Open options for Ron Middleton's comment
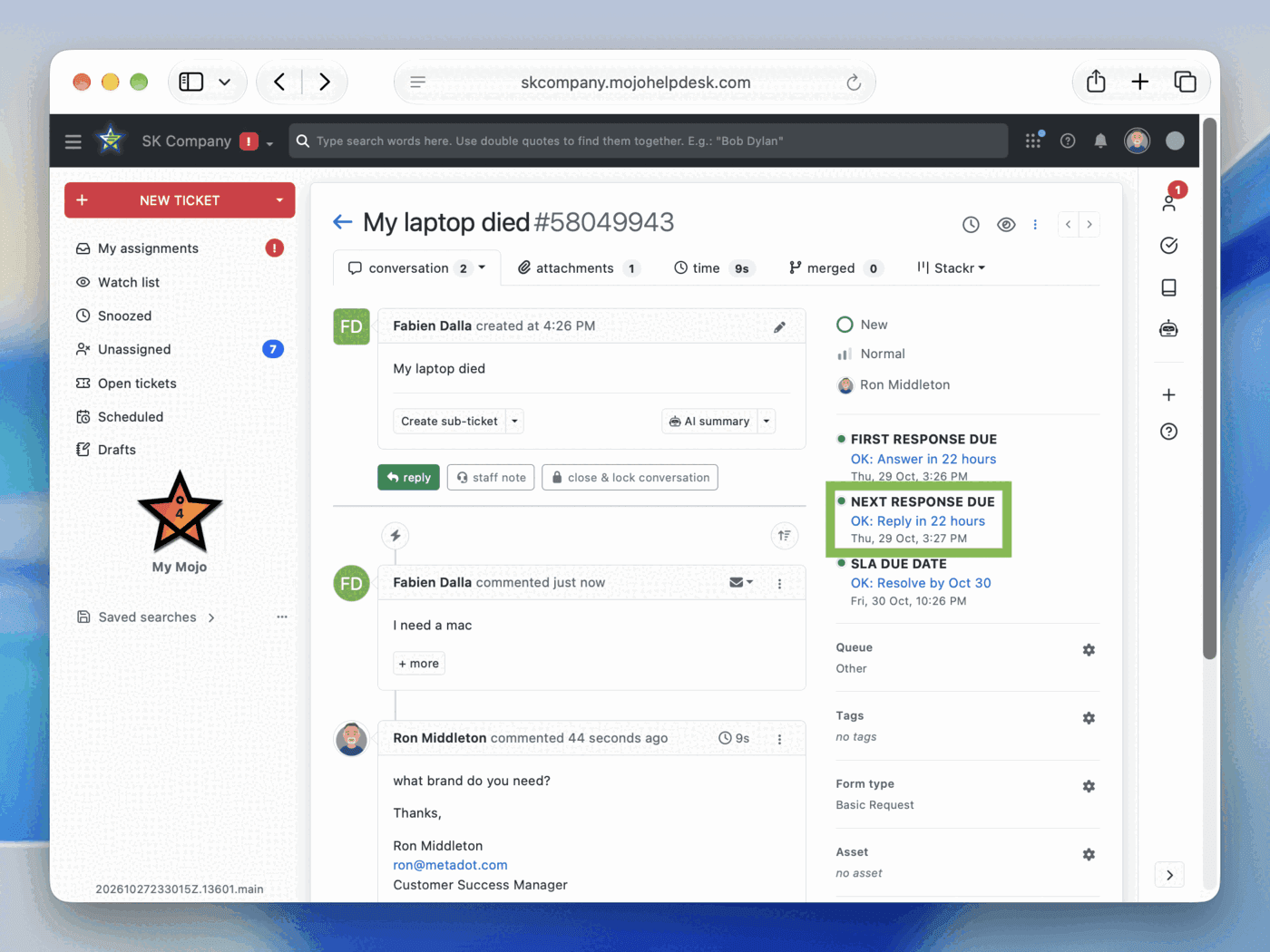This screenshot has height=952, width=1270. pyautogui.click(x=779, y=740)
